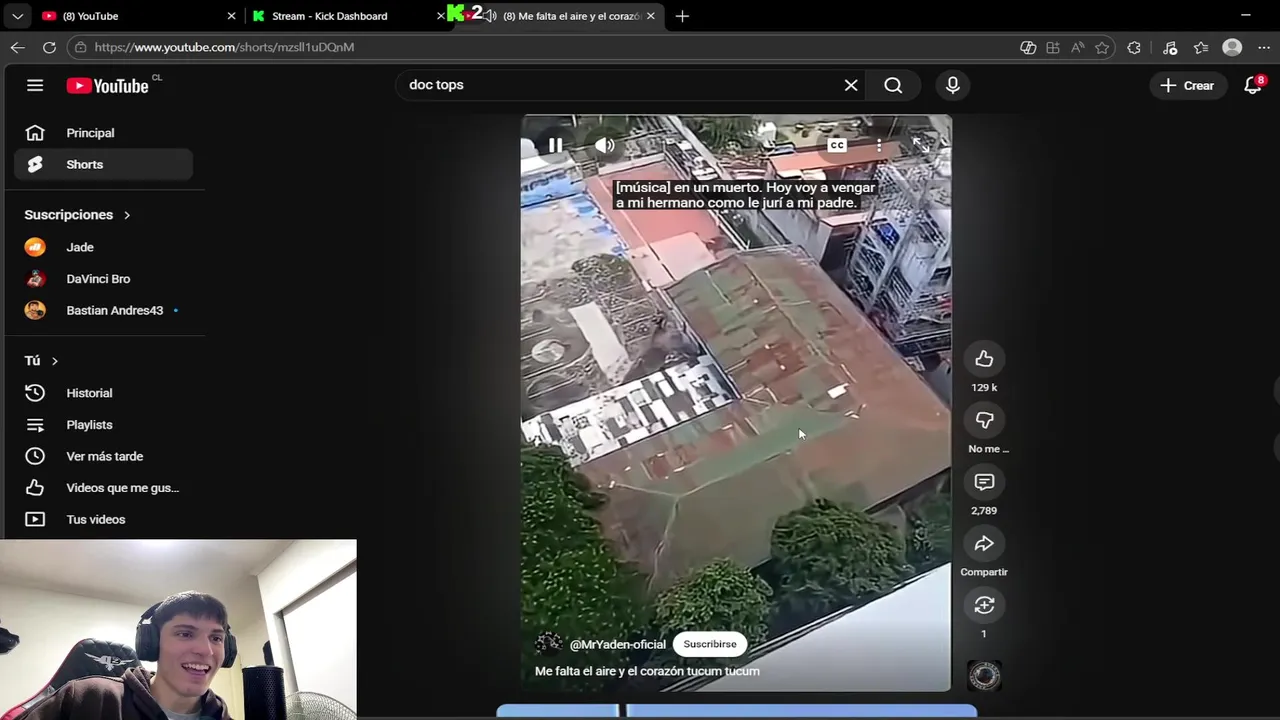1280x720 pixels.
Task: Open the Jade subscription channel
Action: pos(104,247)
